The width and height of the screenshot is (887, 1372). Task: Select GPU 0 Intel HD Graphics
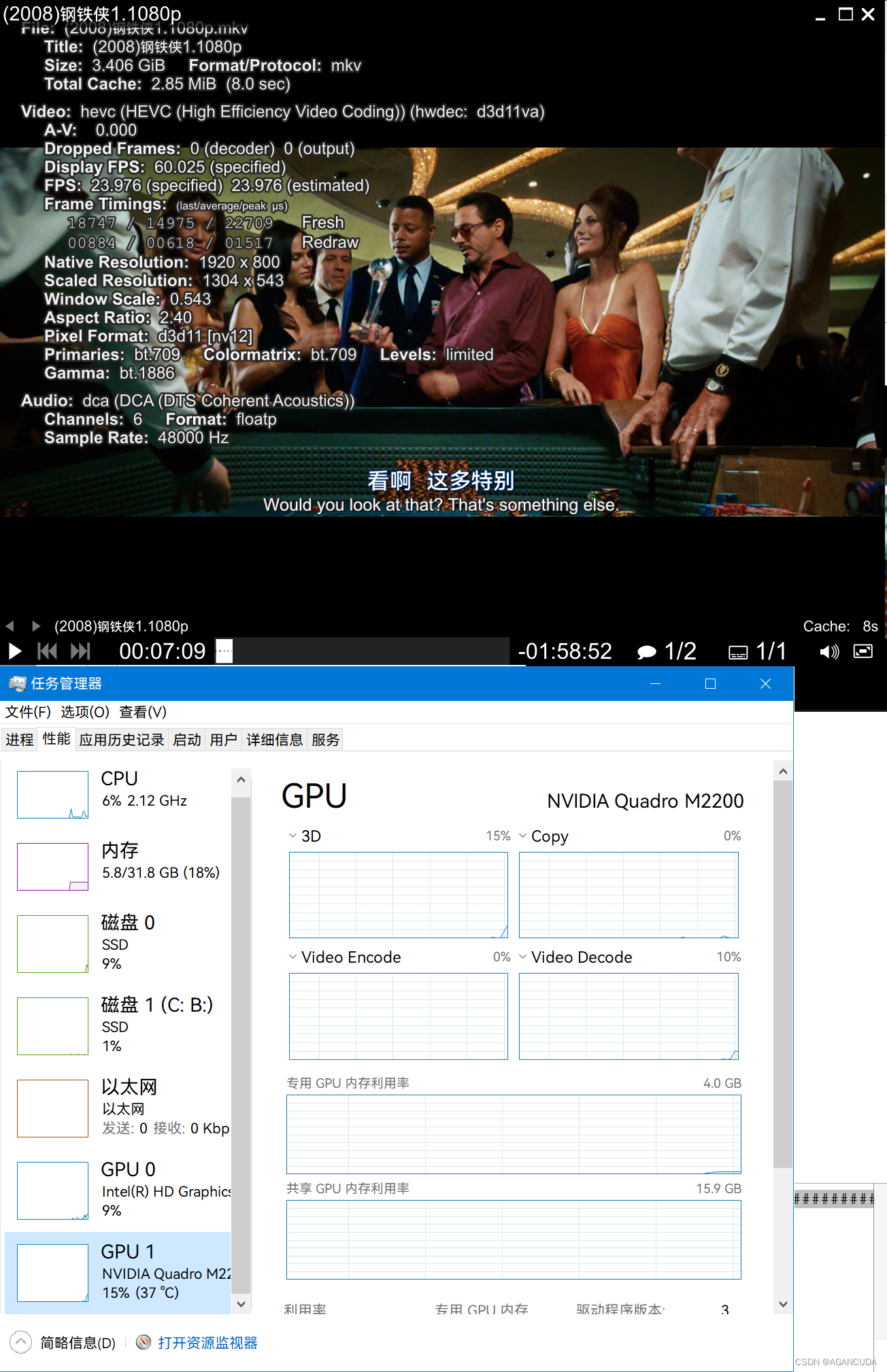(x=118, y=1190)
